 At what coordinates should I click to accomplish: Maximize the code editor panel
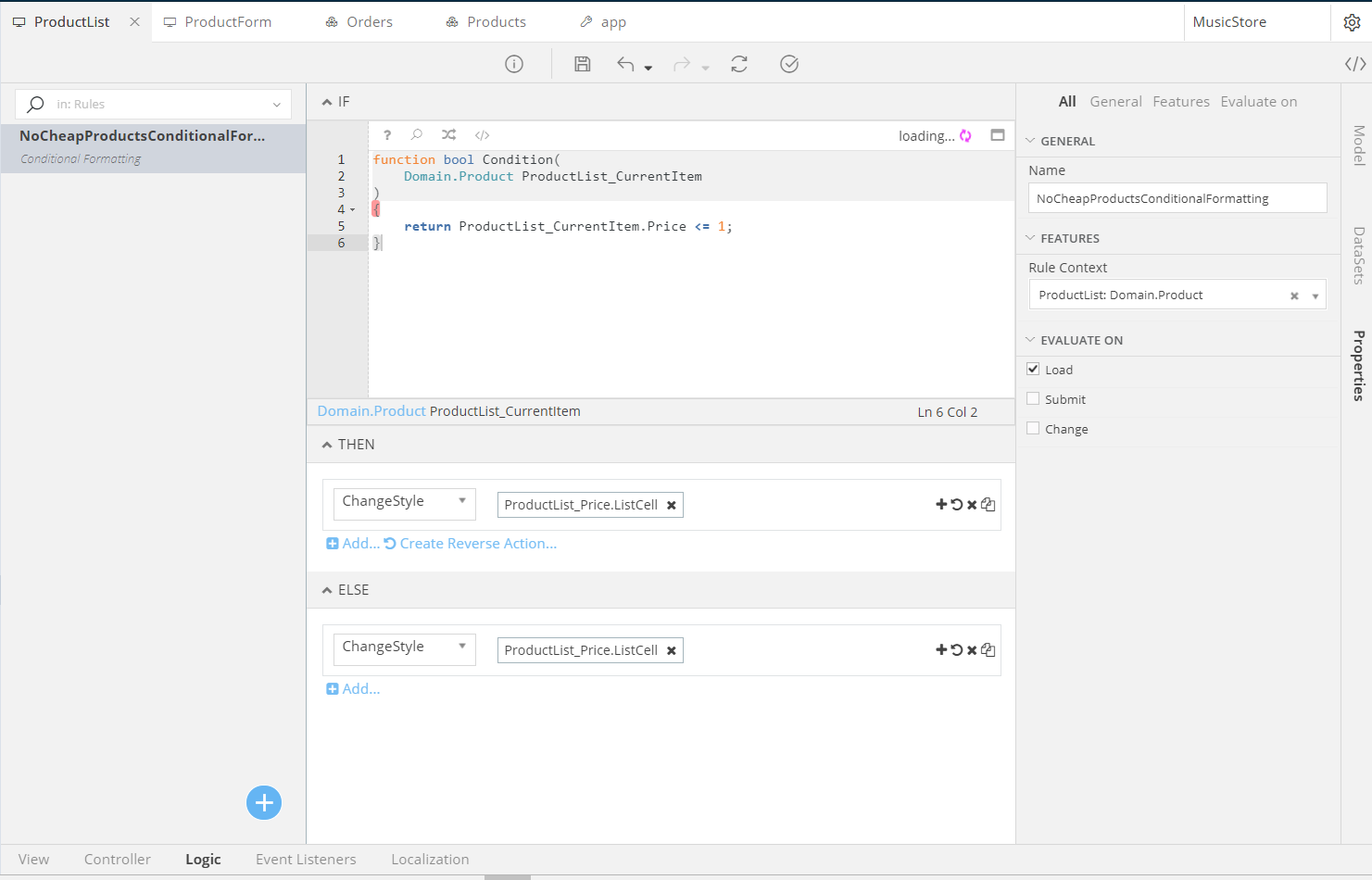(x=997, y=135)
